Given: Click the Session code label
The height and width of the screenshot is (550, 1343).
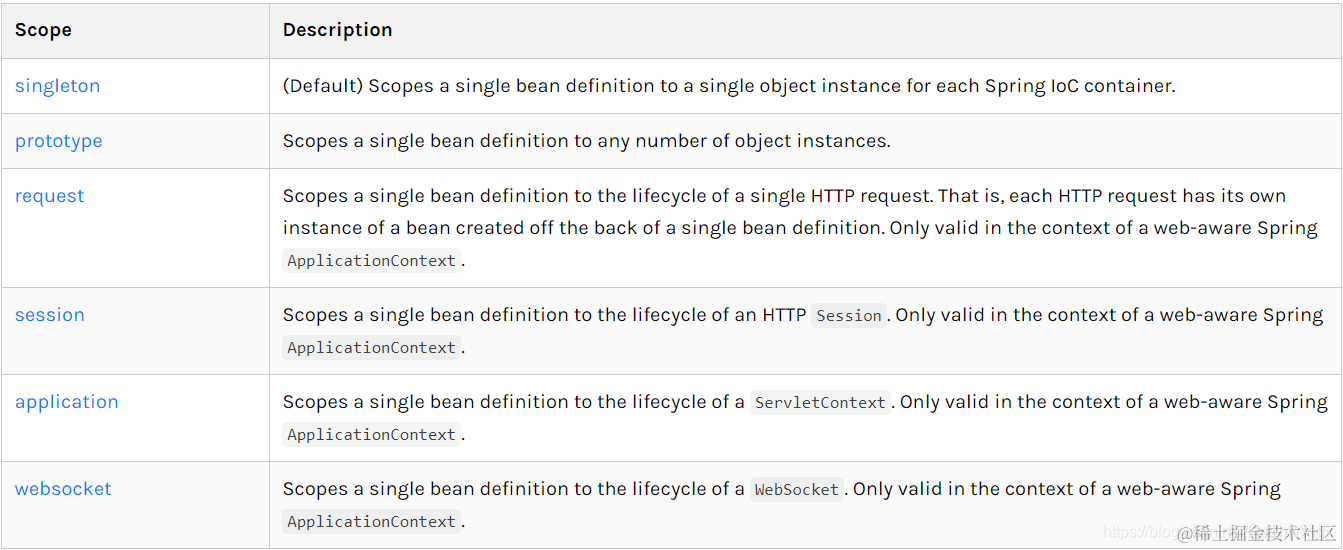Looking at the screenshot, I should pos(849,315).
